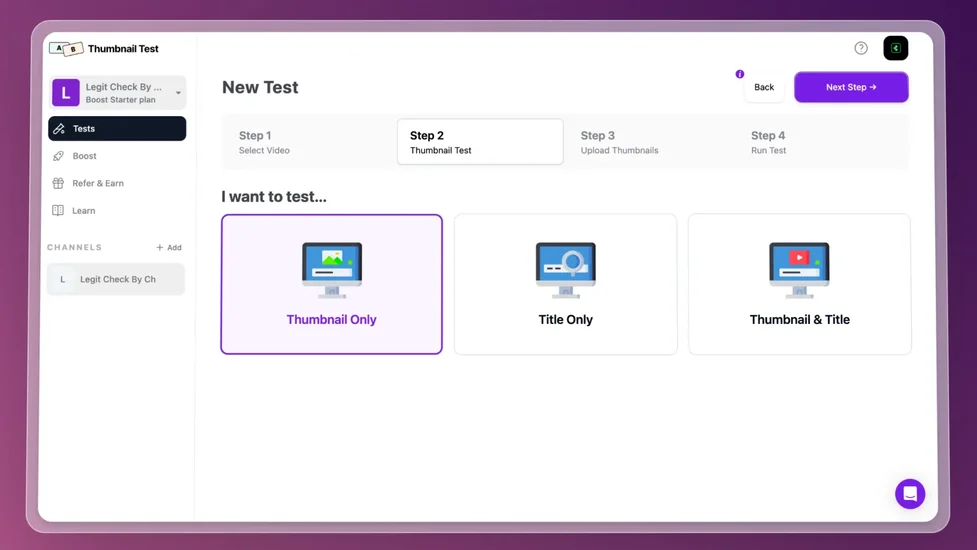Screen dimensions: 977x550
Task: Select the Thumbnail Only test option
Action: 331,284
